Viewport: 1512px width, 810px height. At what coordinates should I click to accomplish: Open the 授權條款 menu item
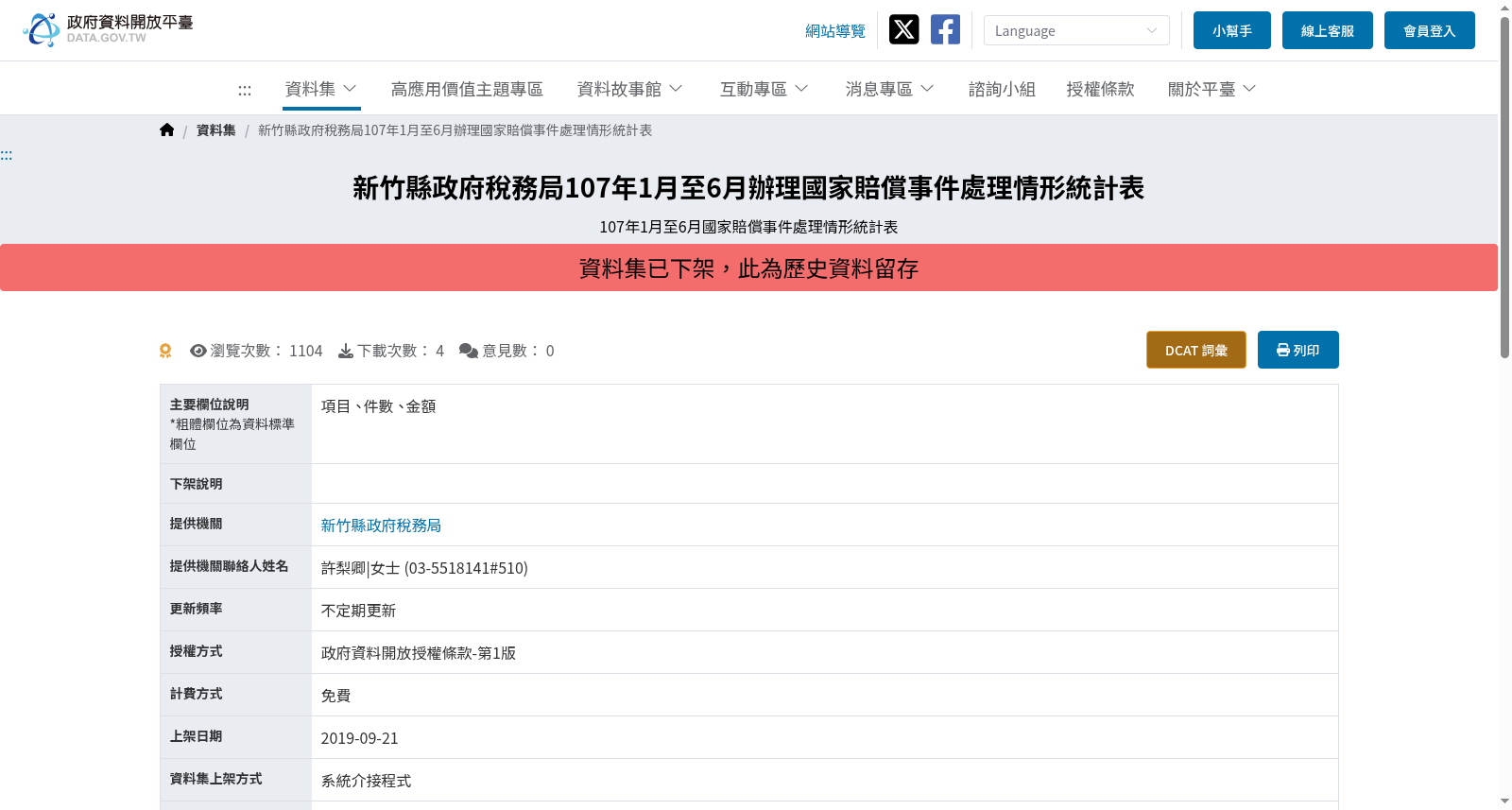pos(1100,89)
